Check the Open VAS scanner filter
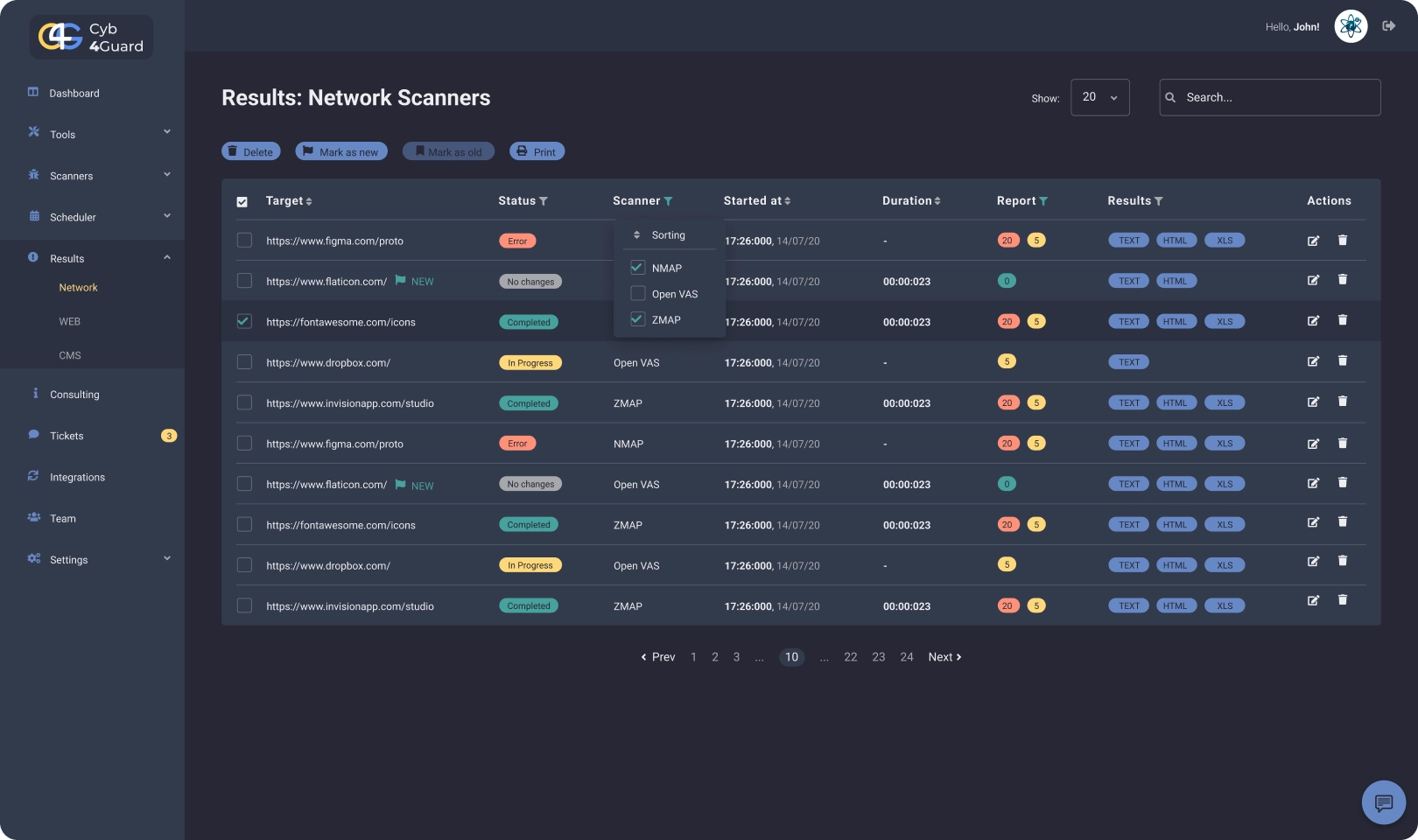Viewport: 1418px width, 840px height. (x=637, y=294)
